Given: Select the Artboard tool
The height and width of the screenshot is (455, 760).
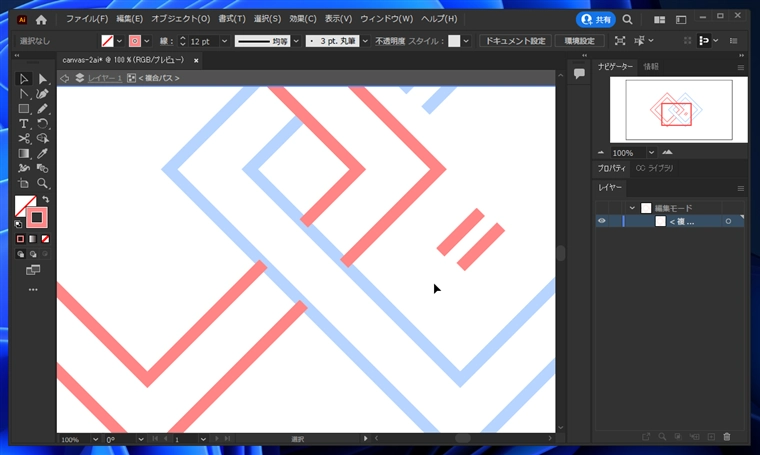Looking at the screenshot, I should click(23, 184).
